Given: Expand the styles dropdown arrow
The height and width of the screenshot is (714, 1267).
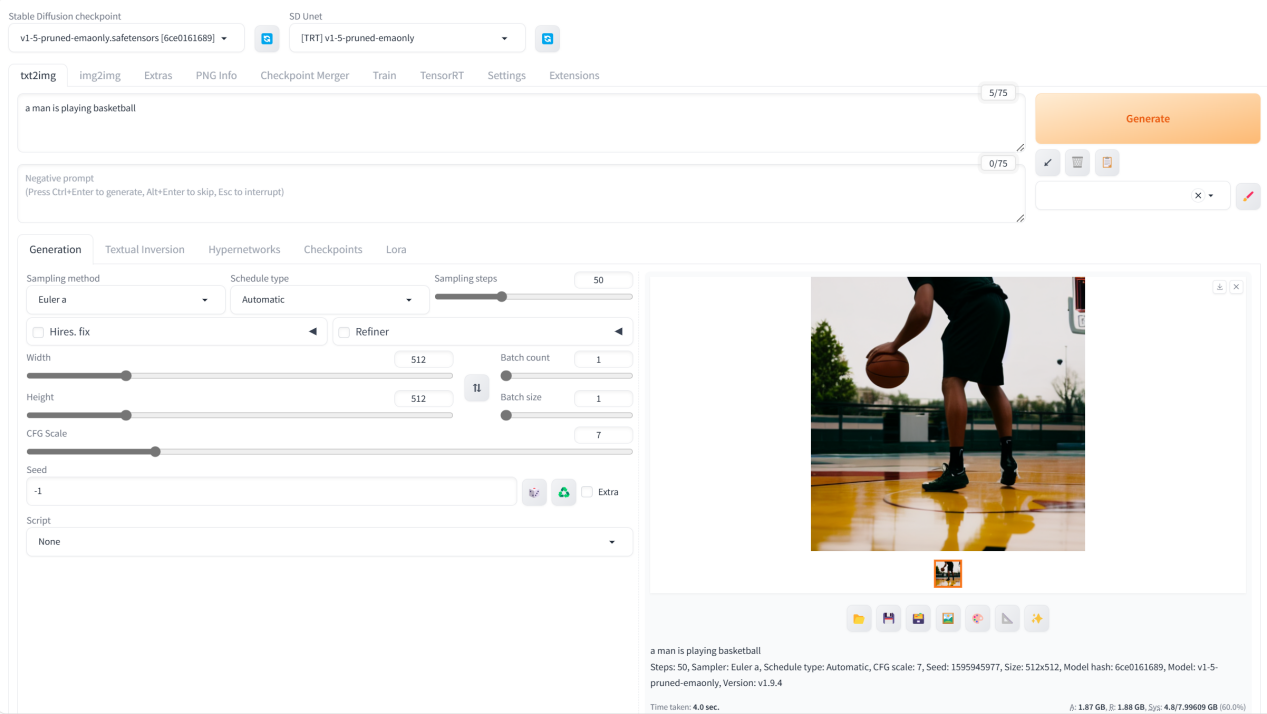Looking at the screenshot, I should point(1211,196).
